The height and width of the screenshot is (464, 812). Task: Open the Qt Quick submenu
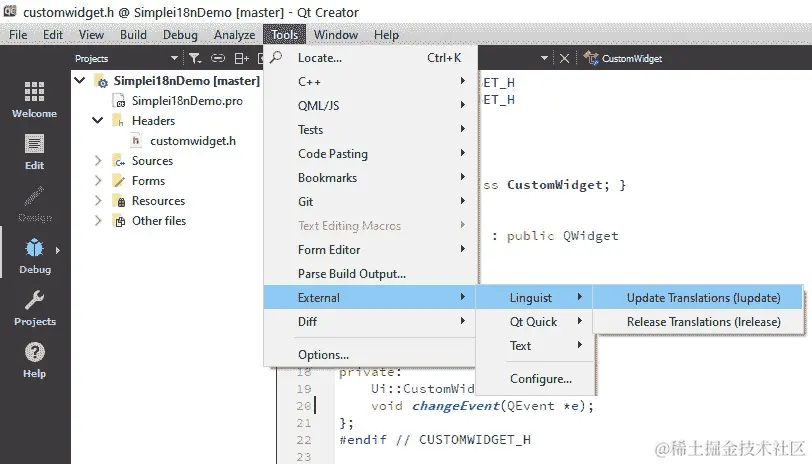point(535,322)
